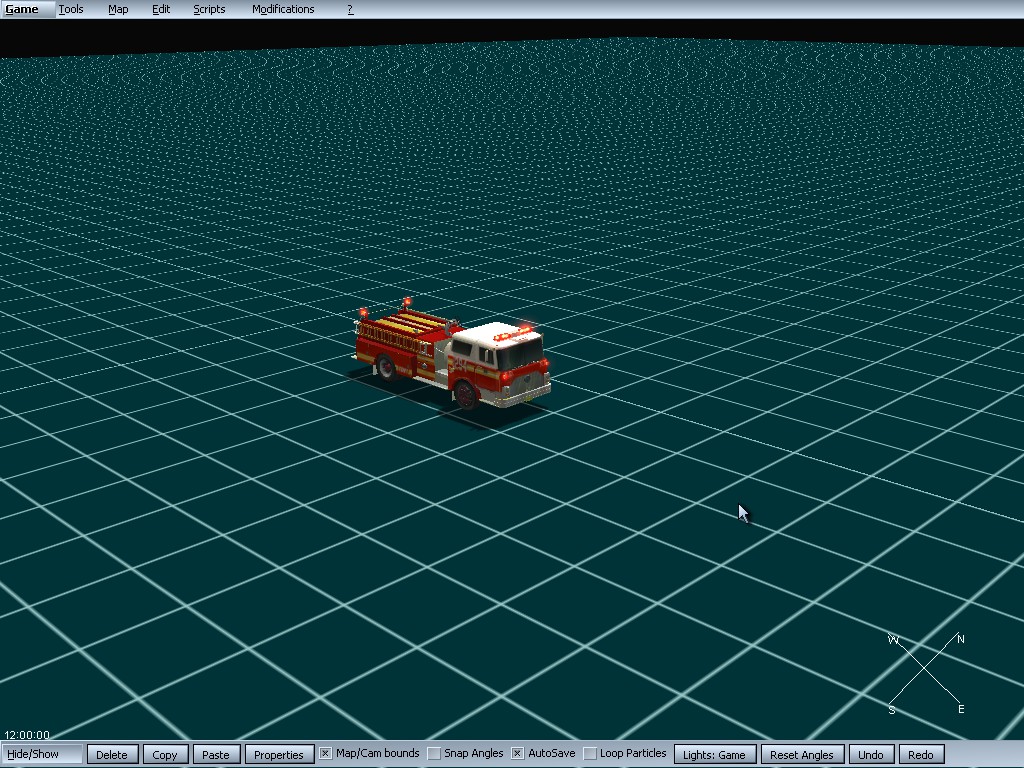
Task: Open the Scripts menu
Action: [x=209, y=9]
